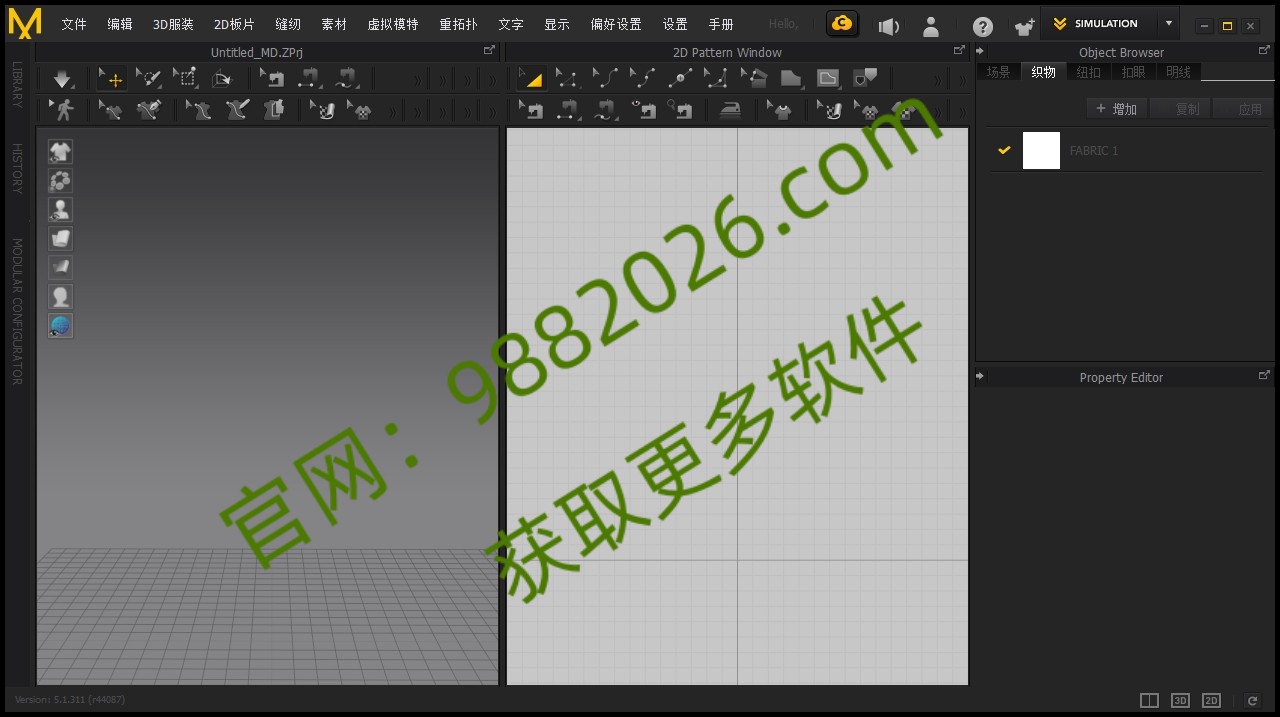This screenshot has height=717, width=1280.
Task: Undock the Property Editor pop-out icon
Action: click(x=1264, y=376)
